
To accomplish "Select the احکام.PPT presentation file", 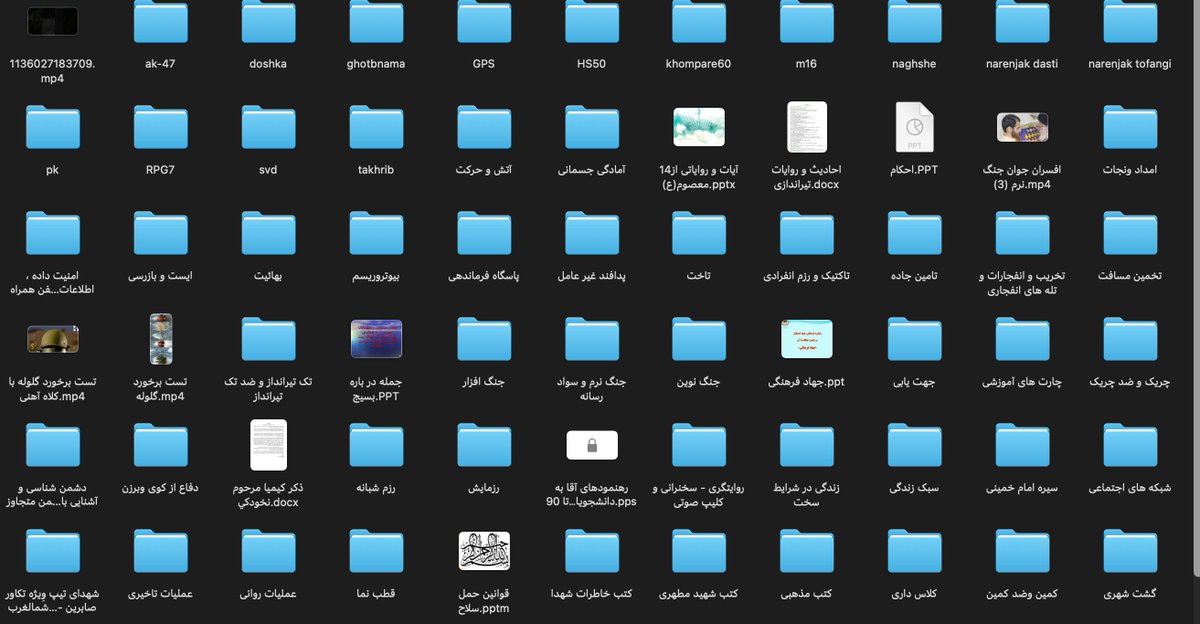I will click(x=914, y=127).
